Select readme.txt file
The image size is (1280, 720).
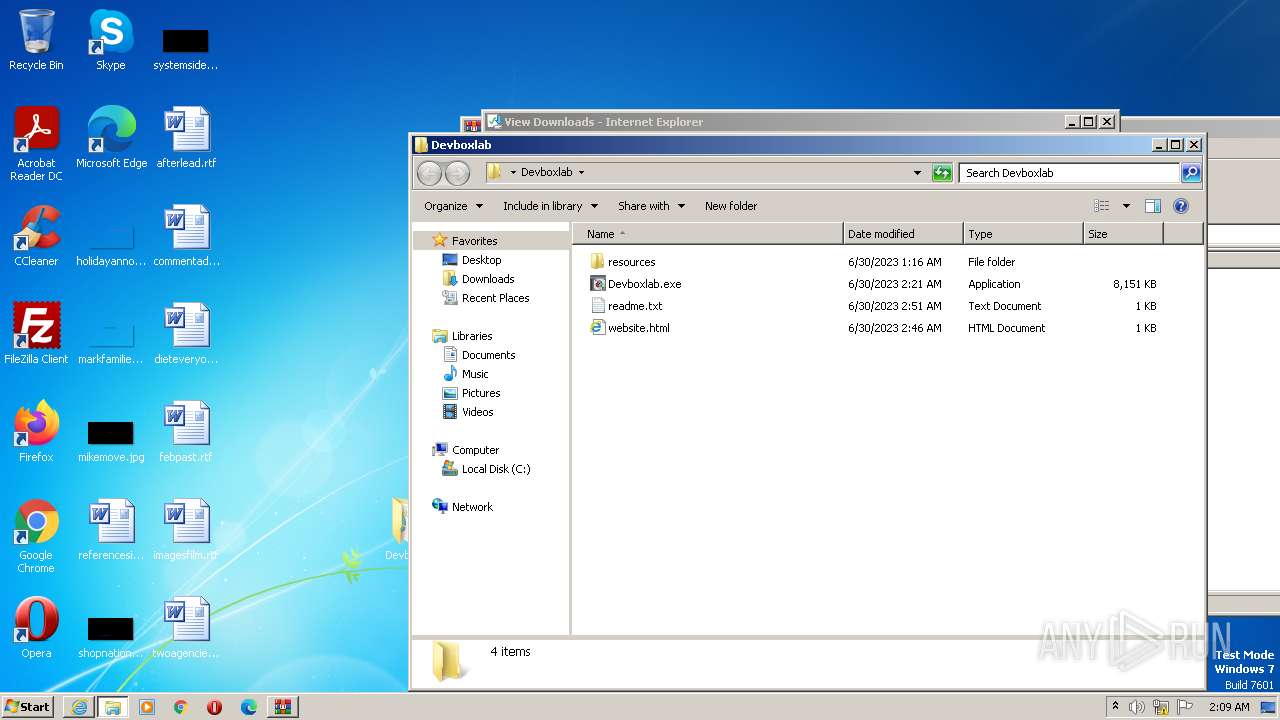click(626, 306)
